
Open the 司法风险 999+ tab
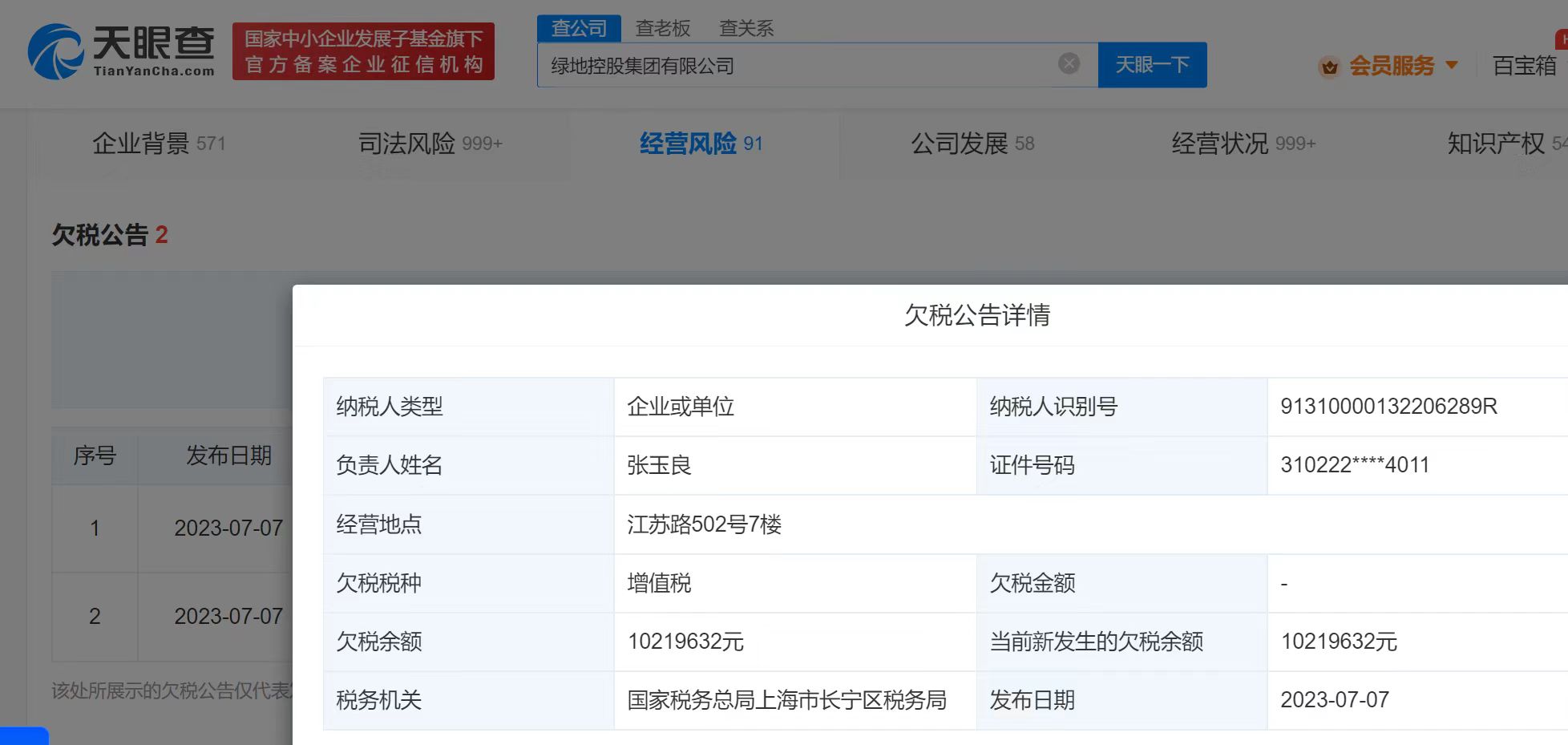(x=430, y=144)
